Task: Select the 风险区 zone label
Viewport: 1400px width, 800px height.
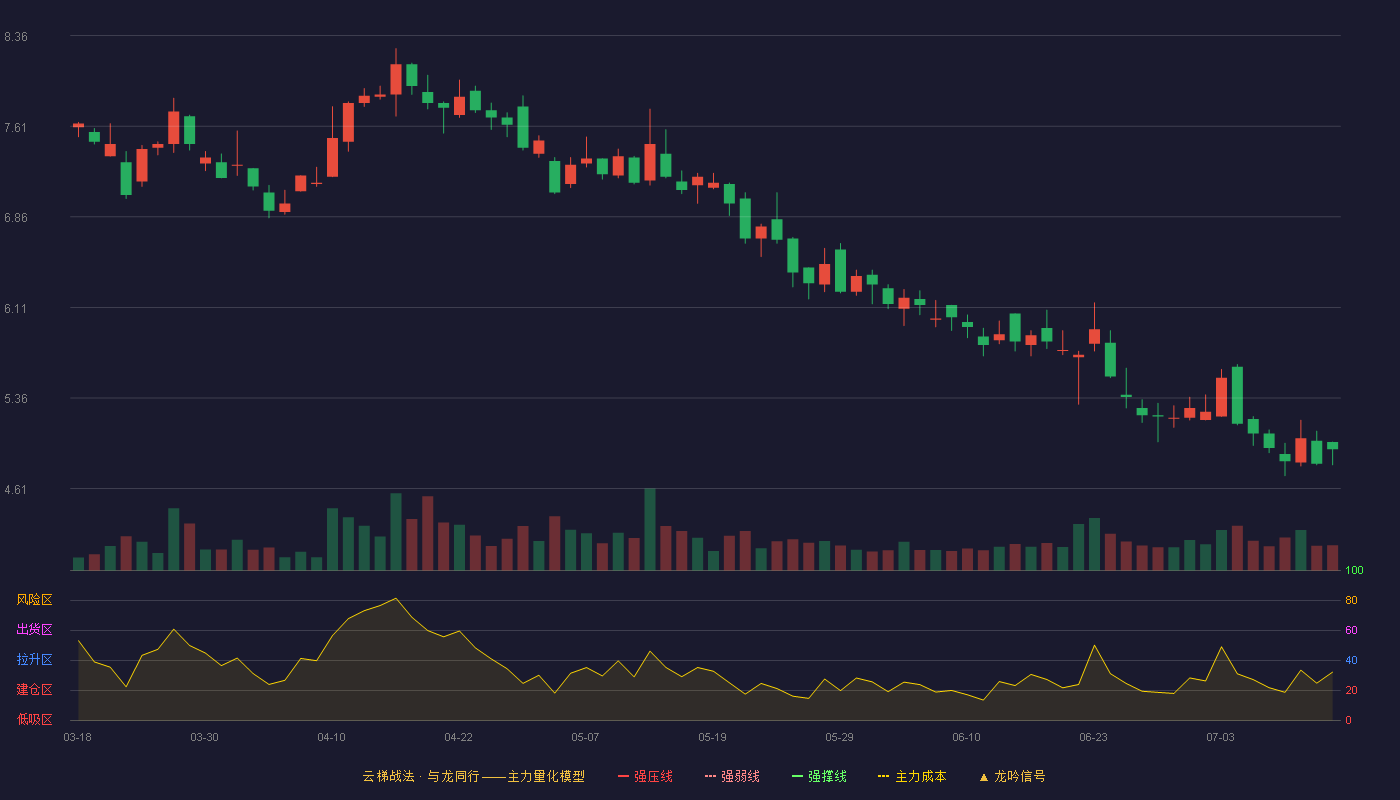Action: pos(34,600)
